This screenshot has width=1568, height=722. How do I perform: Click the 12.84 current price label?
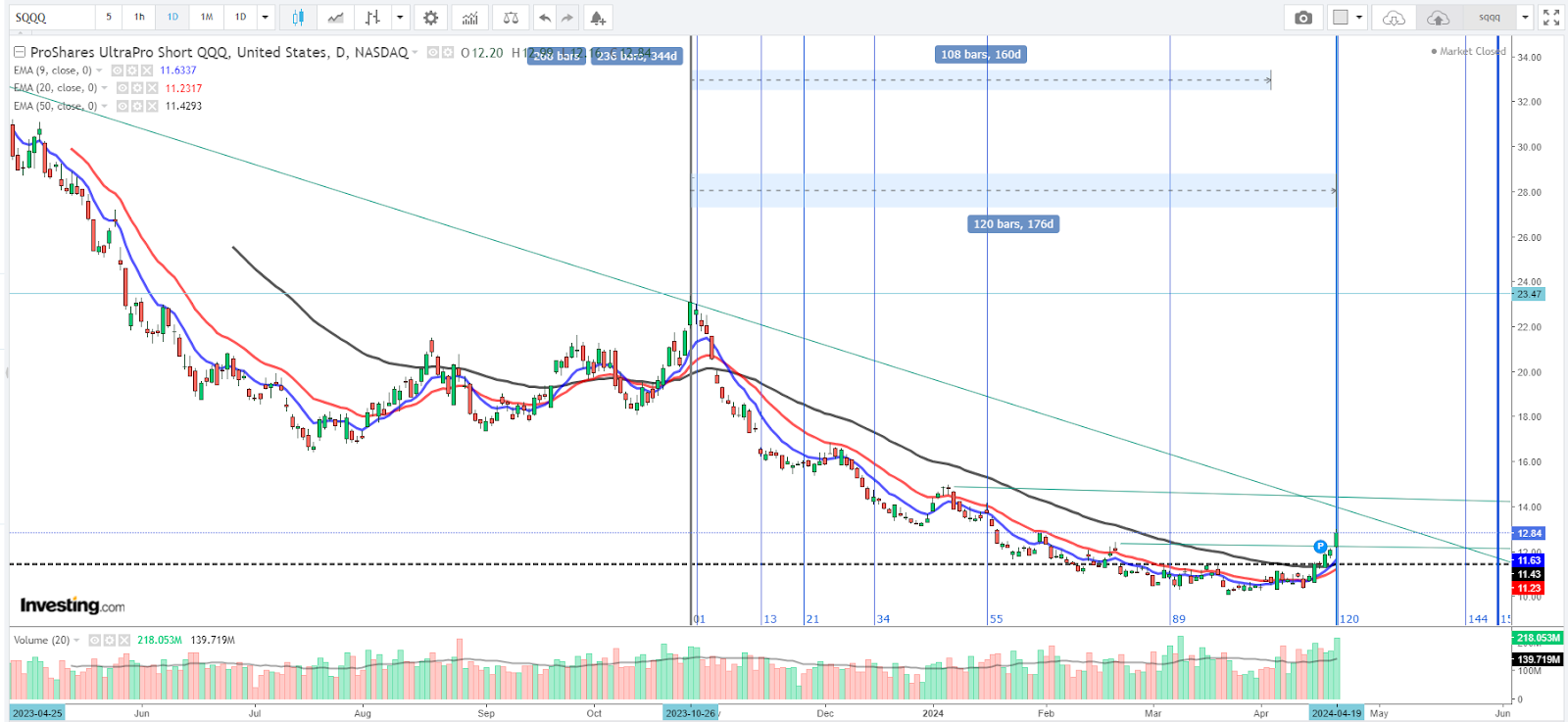(1529, 534)
